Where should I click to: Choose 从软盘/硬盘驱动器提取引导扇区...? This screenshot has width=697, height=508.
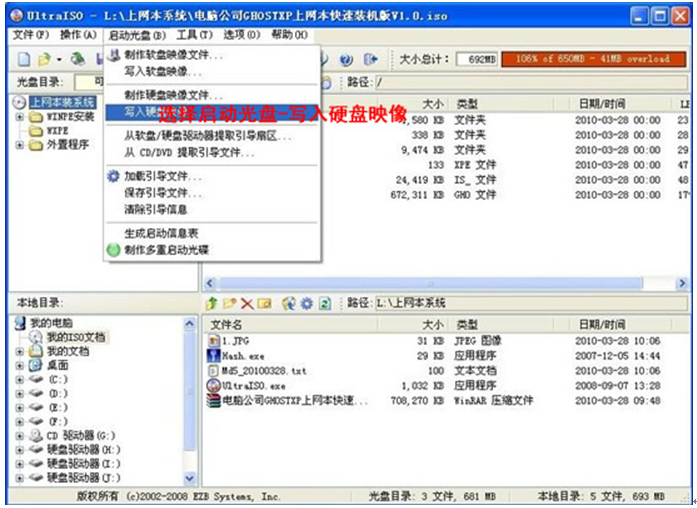(212, 136)
